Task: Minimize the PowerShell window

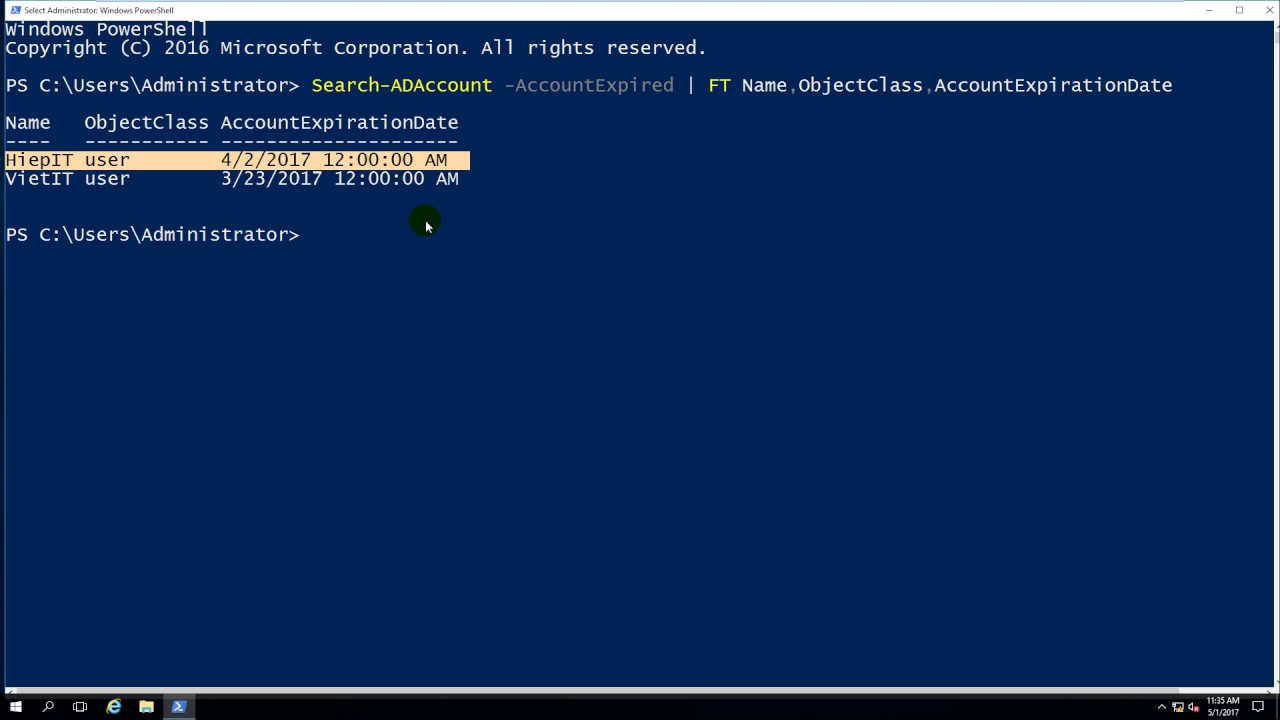Action: pos(1209,10)
